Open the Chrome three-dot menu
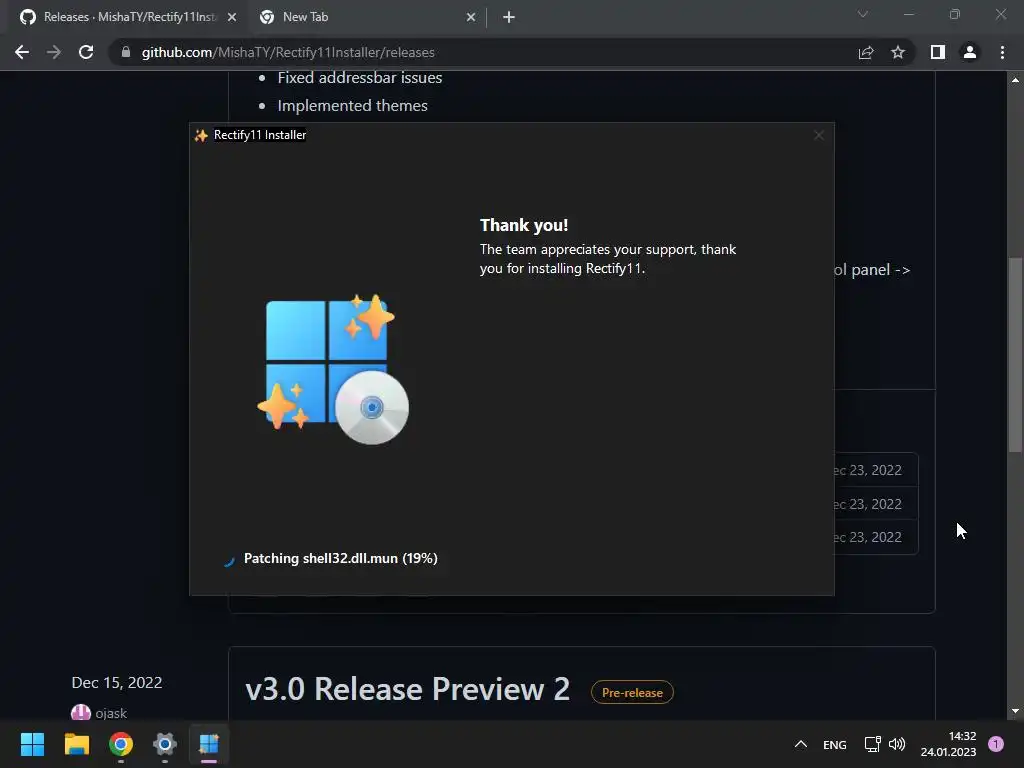This screenshot has height=768, width=1024. point(1002,52)
